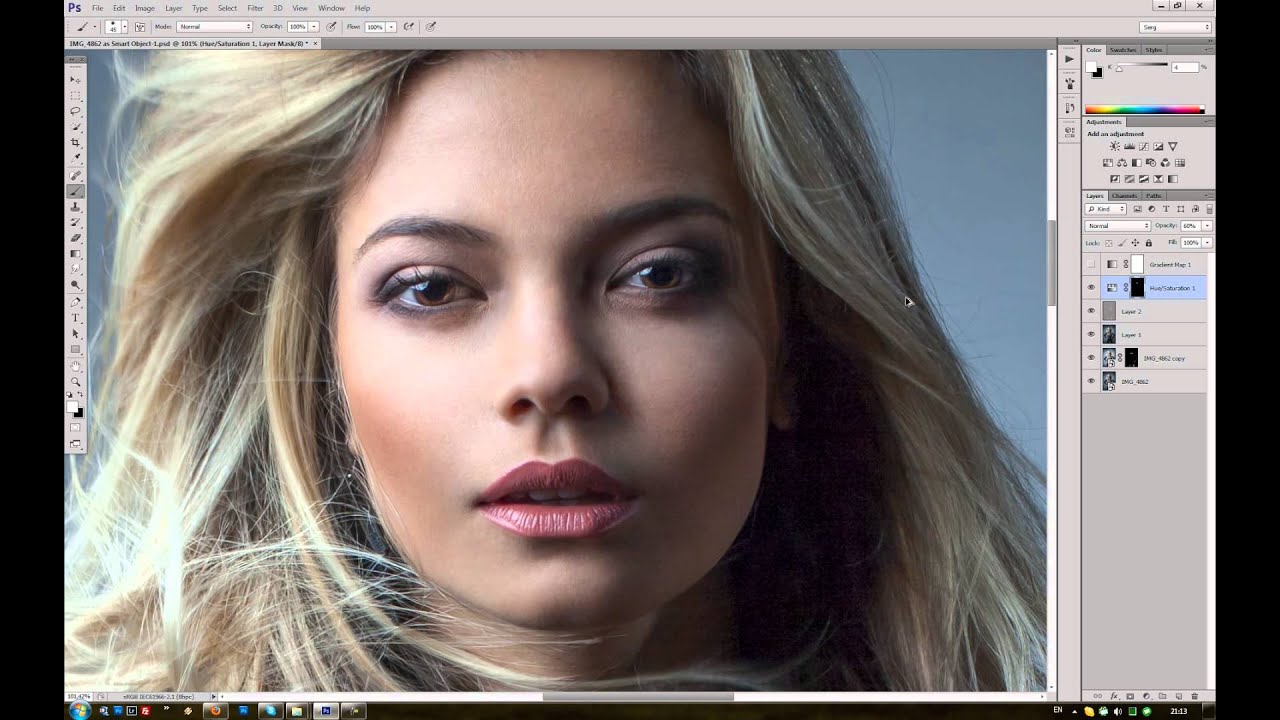Add a Photo Filter adjustment
Viewport: 1280px width, 720px height.
click(1151, 163)
